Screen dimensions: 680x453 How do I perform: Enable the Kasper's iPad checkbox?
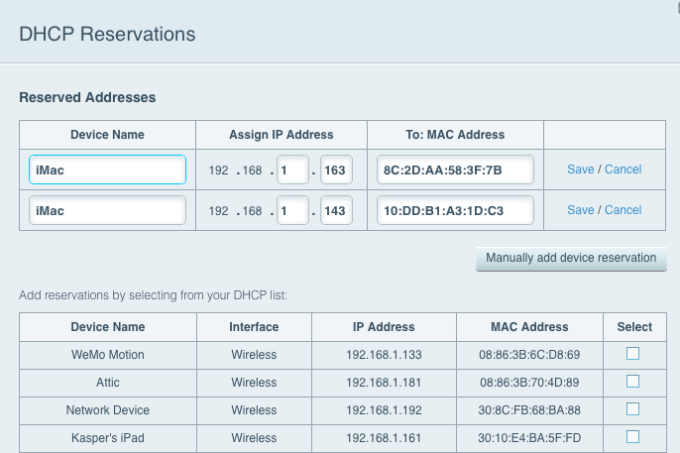click(633, 437)
